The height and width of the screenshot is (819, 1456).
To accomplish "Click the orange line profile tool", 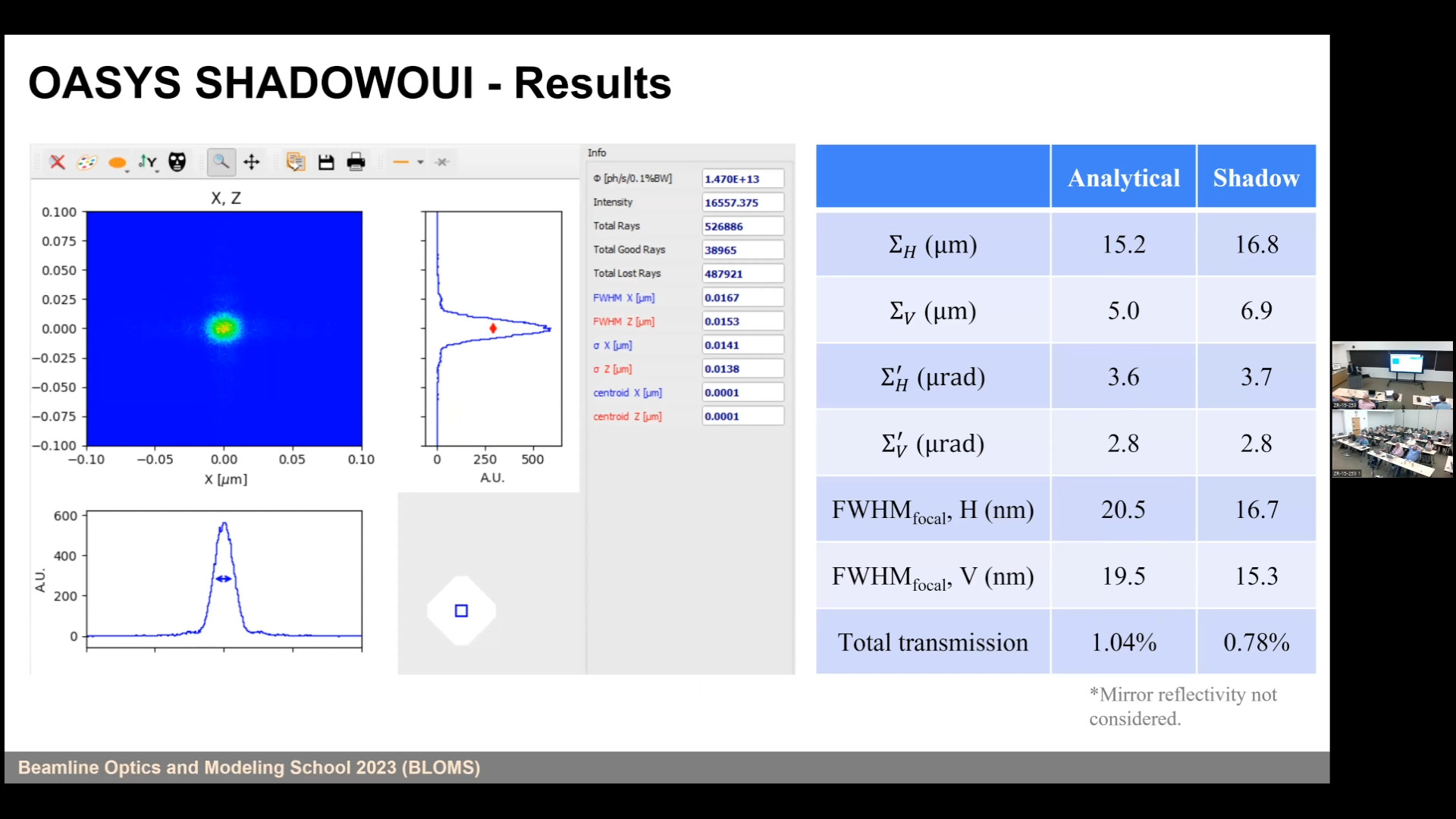I will (401, 162).
